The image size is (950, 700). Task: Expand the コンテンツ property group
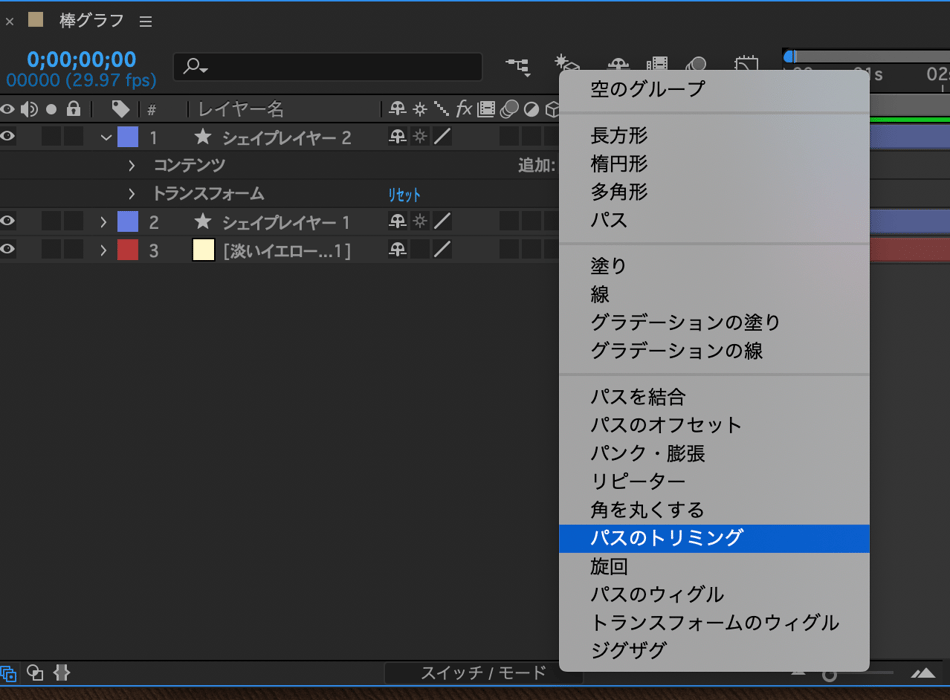[x=131, y=165]
